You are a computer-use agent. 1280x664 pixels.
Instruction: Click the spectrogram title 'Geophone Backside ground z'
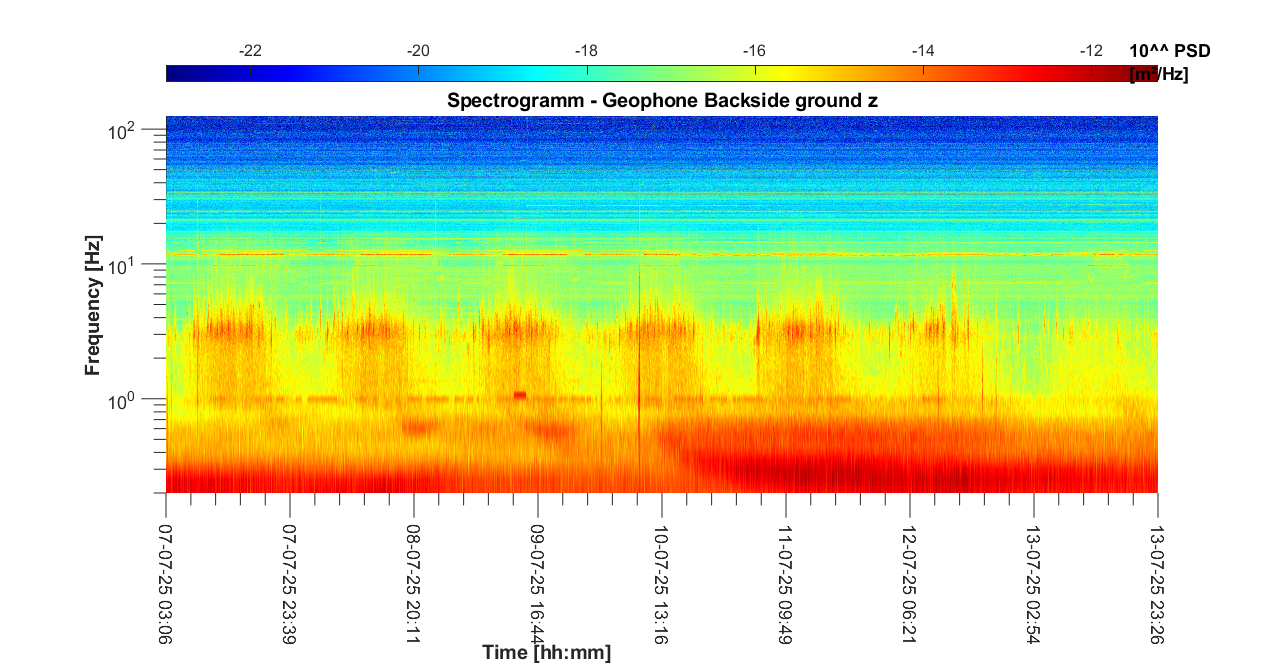[x=662, y=100]
